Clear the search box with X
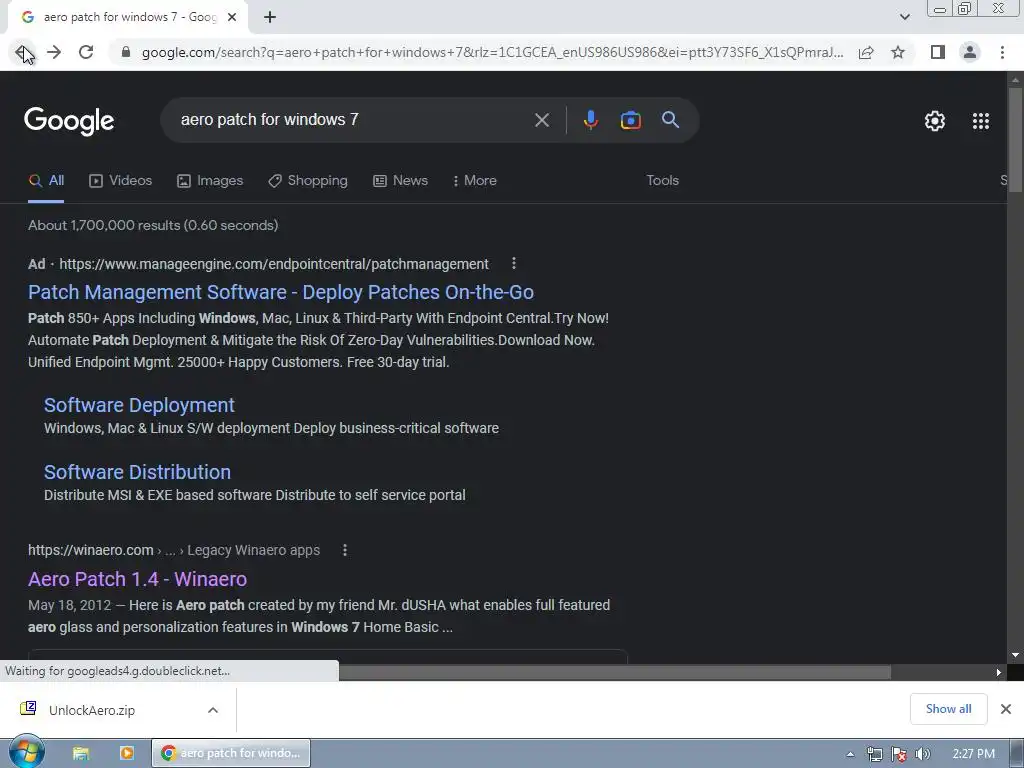1024x768 pixels. click(541, 120)
